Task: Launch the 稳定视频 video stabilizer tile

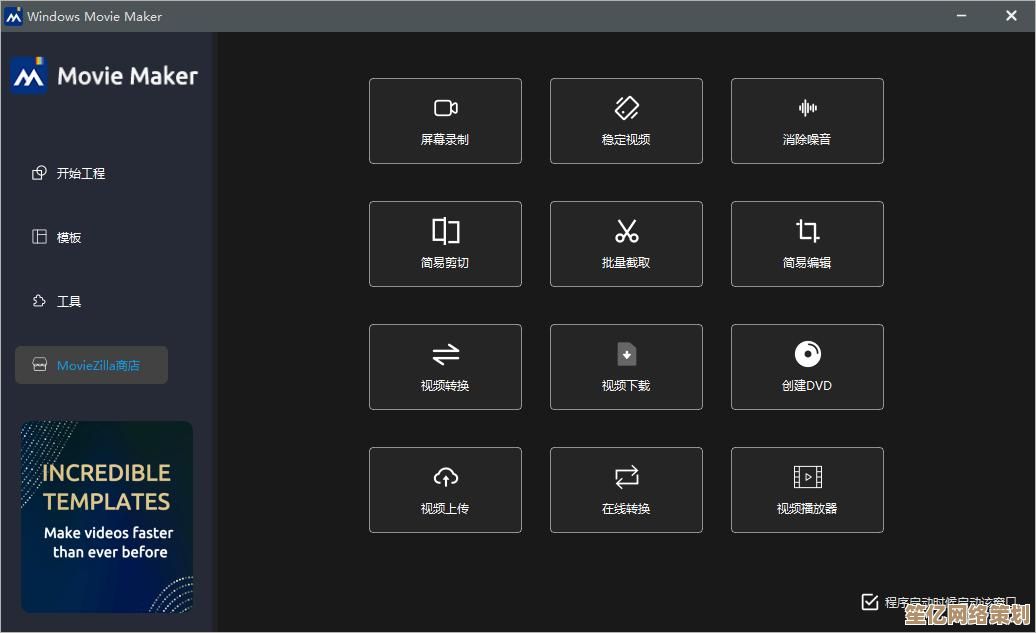Action: (x=626, y=121)
